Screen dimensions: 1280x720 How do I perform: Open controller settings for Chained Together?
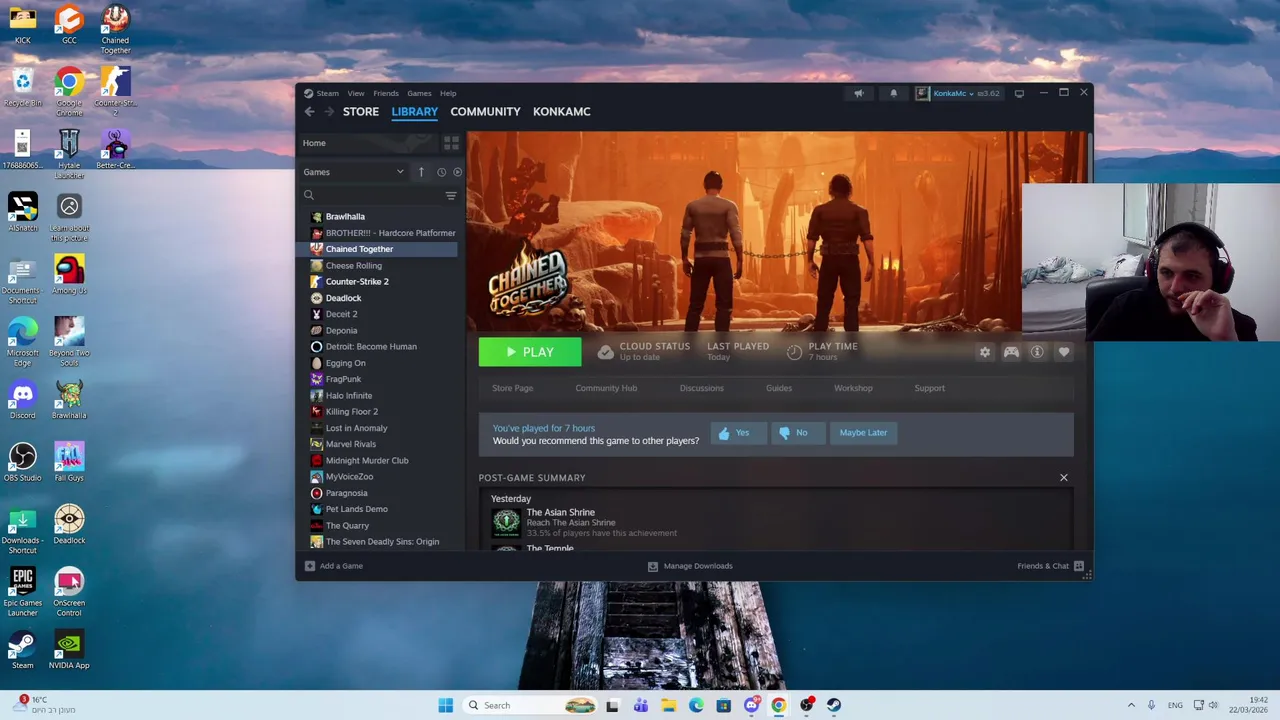coord(1011,352)
